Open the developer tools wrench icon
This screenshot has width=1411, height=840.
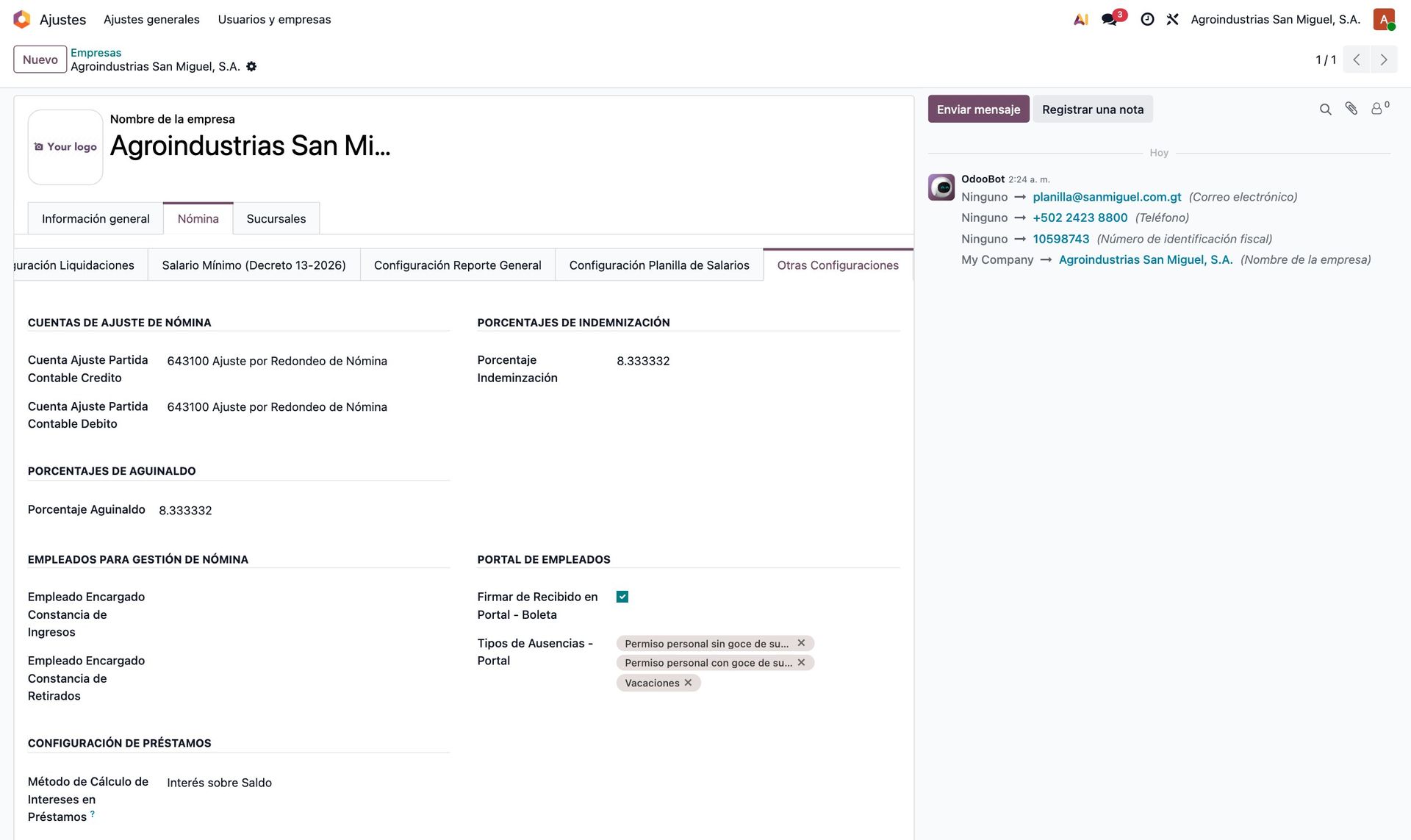coord(1173,19)
